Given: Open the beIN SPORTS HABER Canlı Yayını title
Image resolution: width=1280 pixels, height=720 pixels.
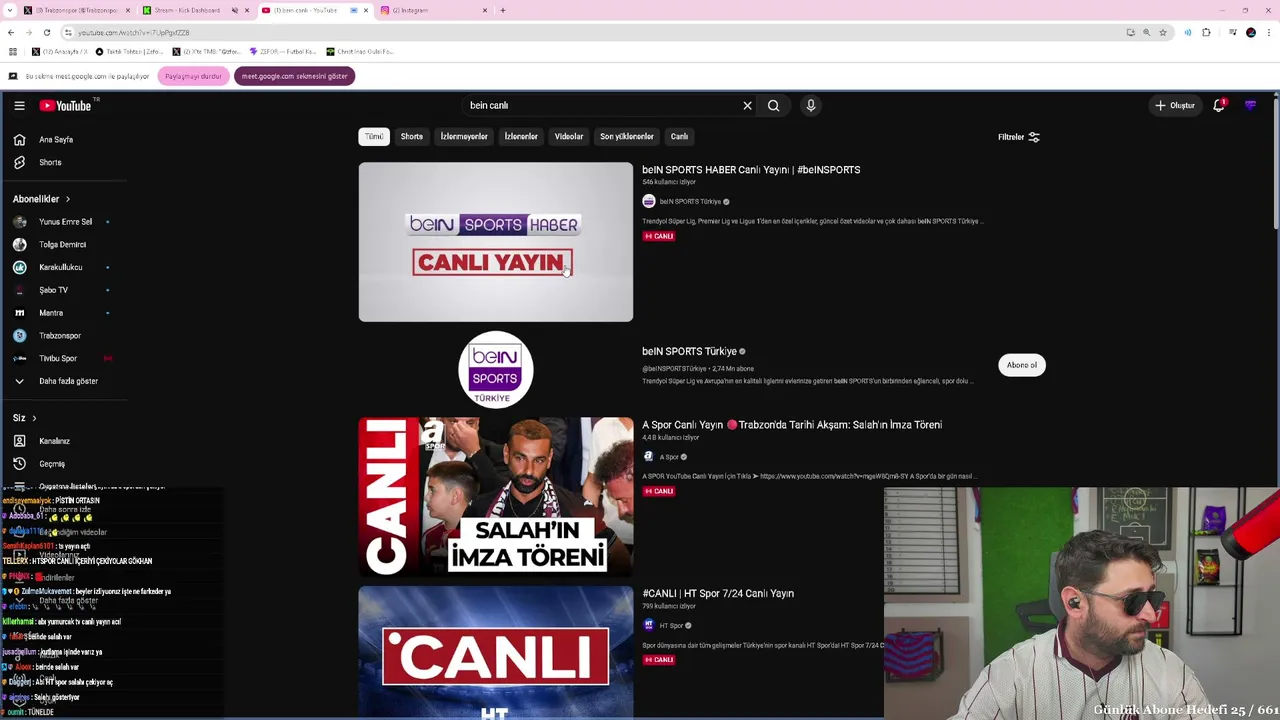Looking at the screenshot, I should [x=751, y=170].
